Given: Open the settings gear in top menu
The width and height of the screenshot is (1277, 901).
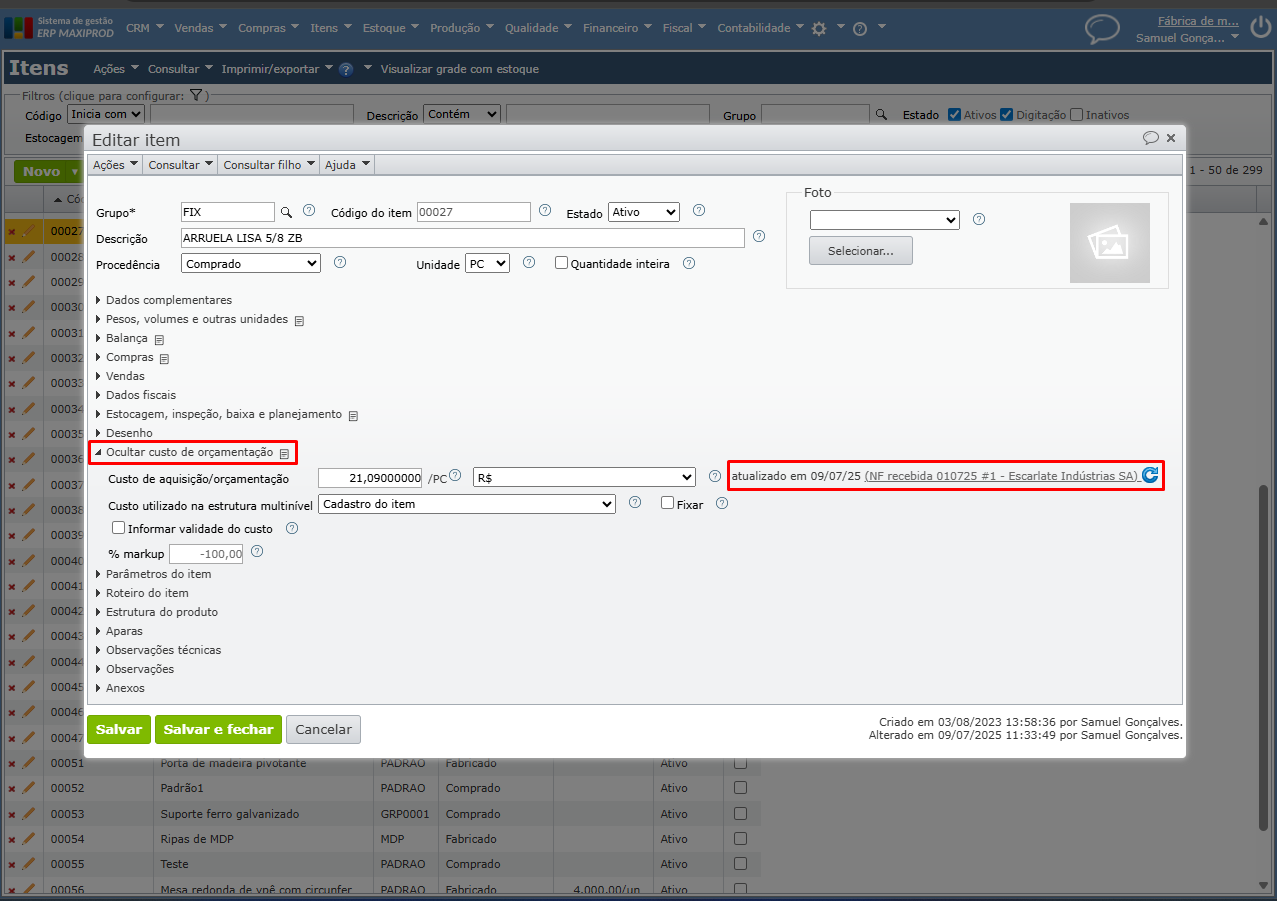Looking at the screenshot, I should [819, 29].
